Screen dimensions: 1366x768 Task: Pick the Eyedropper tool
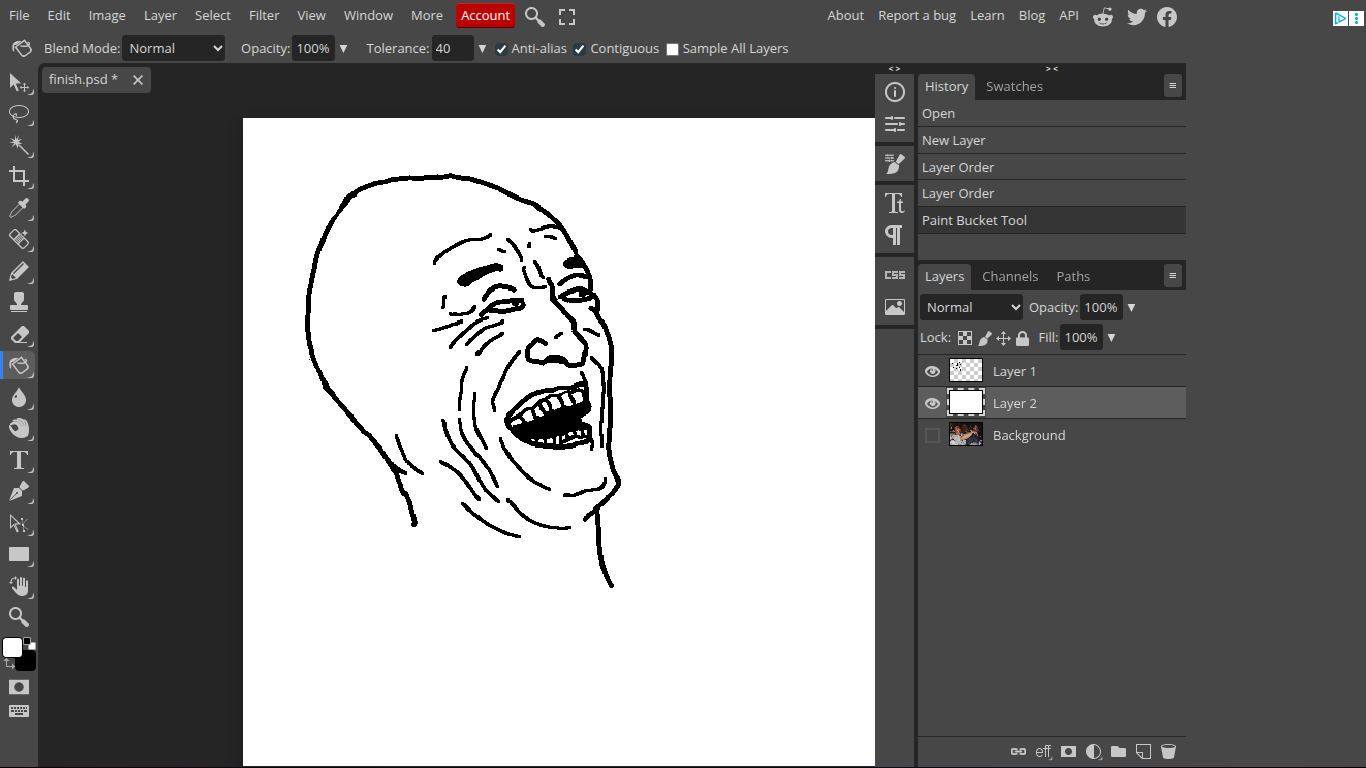click(19, 208)
